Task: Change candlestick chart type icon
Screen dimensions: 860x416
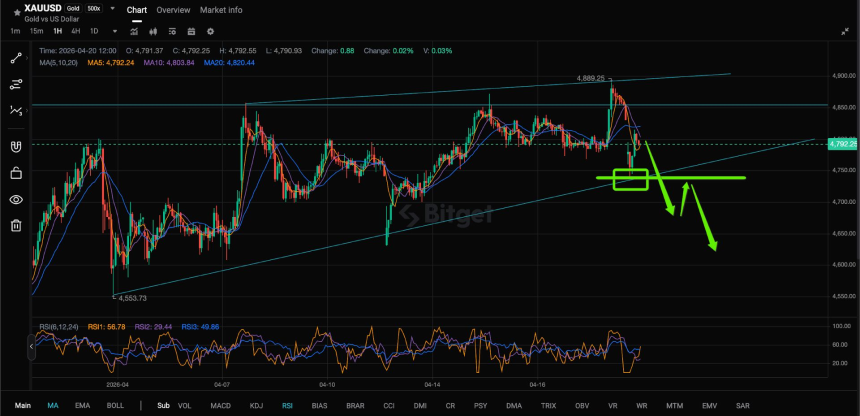Action: 153,31
